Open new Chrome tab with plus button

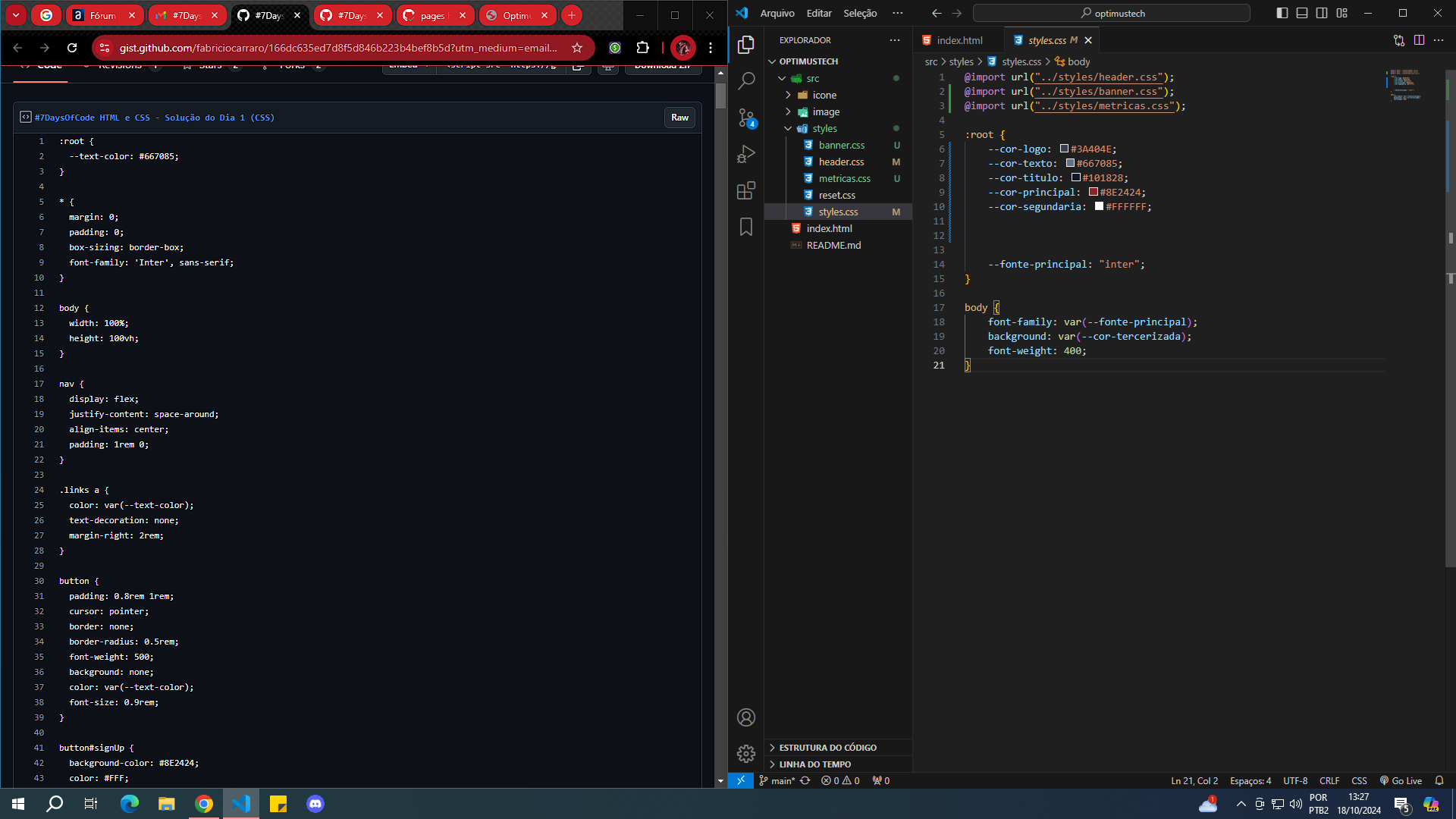(x=572, y=15)
